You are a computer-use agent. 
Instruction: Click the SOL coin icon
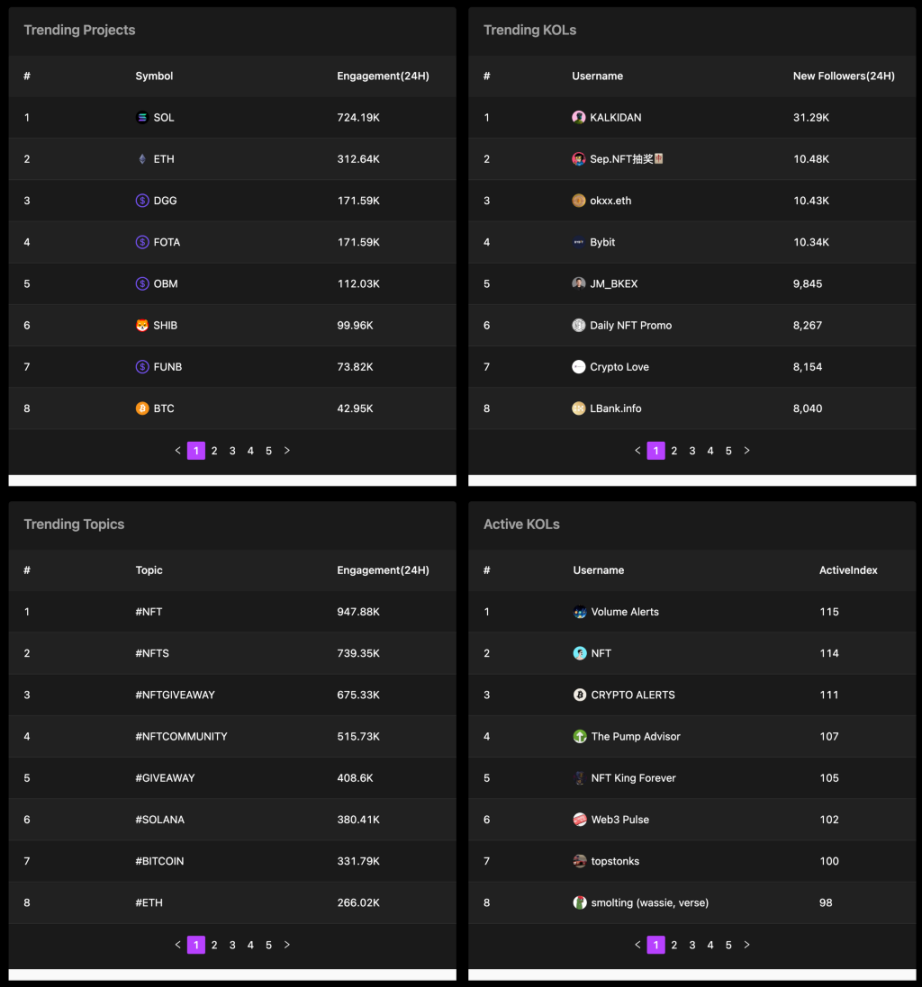(142, 118)
